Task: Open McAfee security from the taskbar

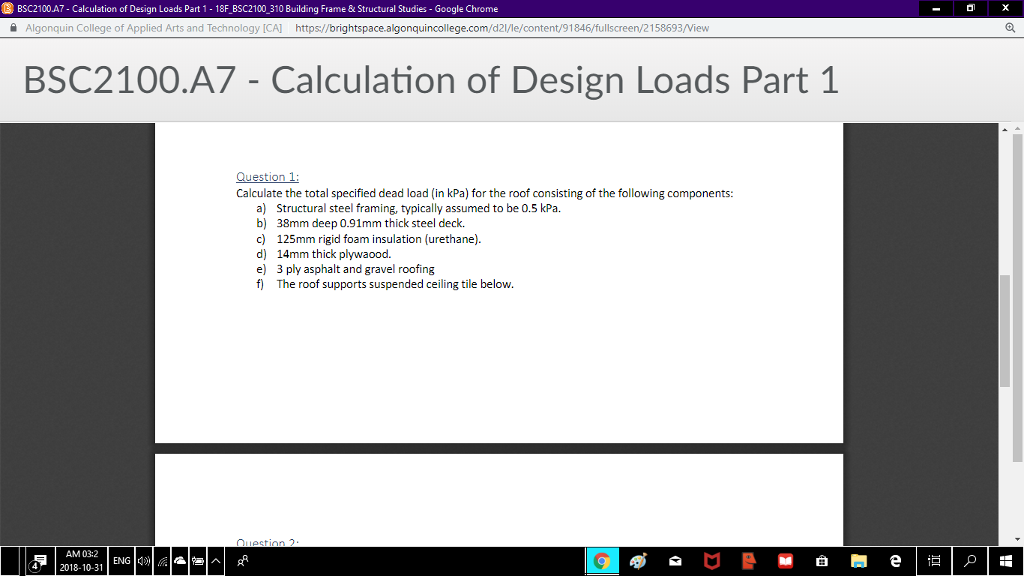Action: click(x=711, y=561)
